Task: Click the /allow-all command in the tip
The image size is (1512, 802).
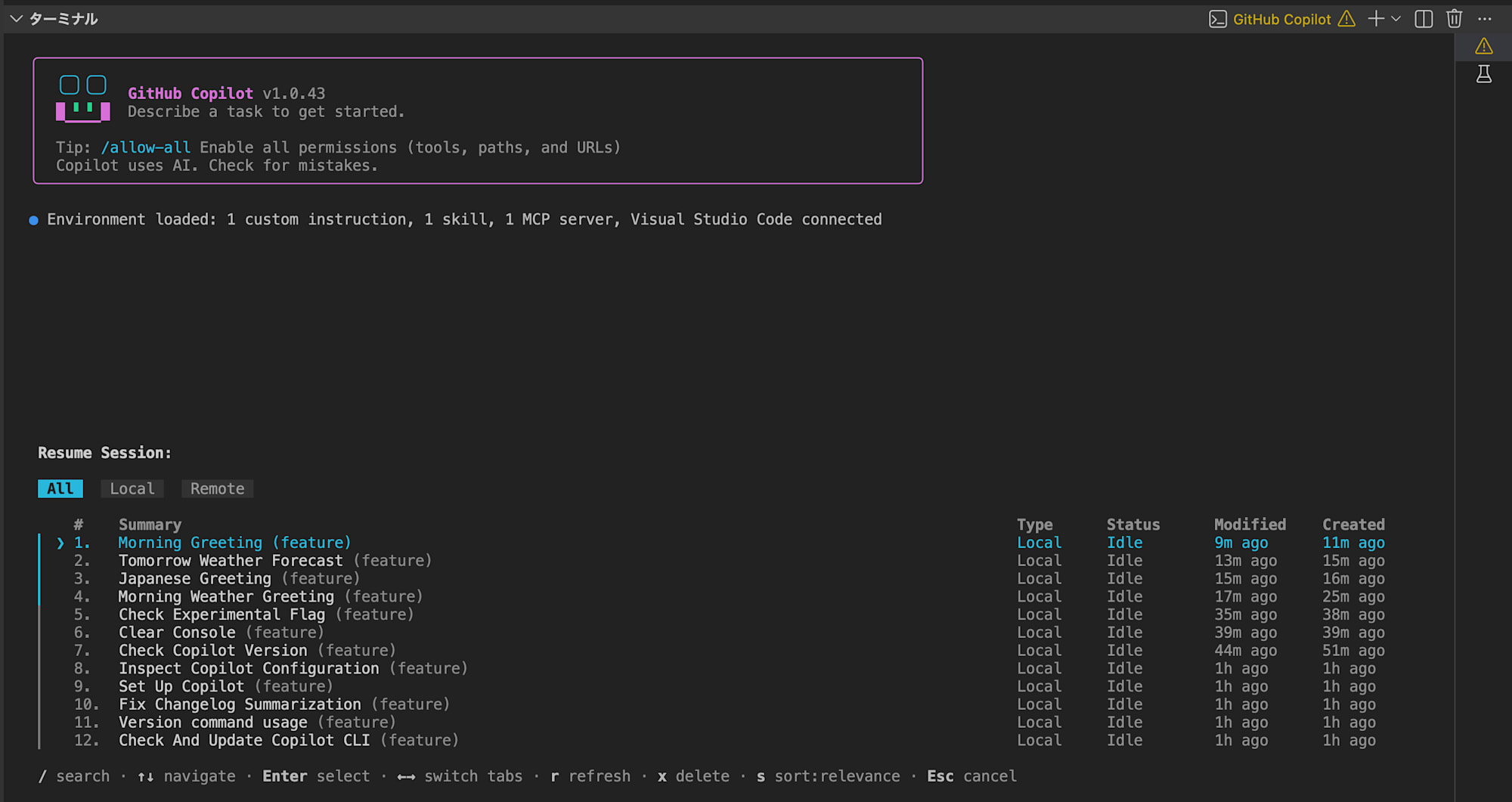Action: 145,147
